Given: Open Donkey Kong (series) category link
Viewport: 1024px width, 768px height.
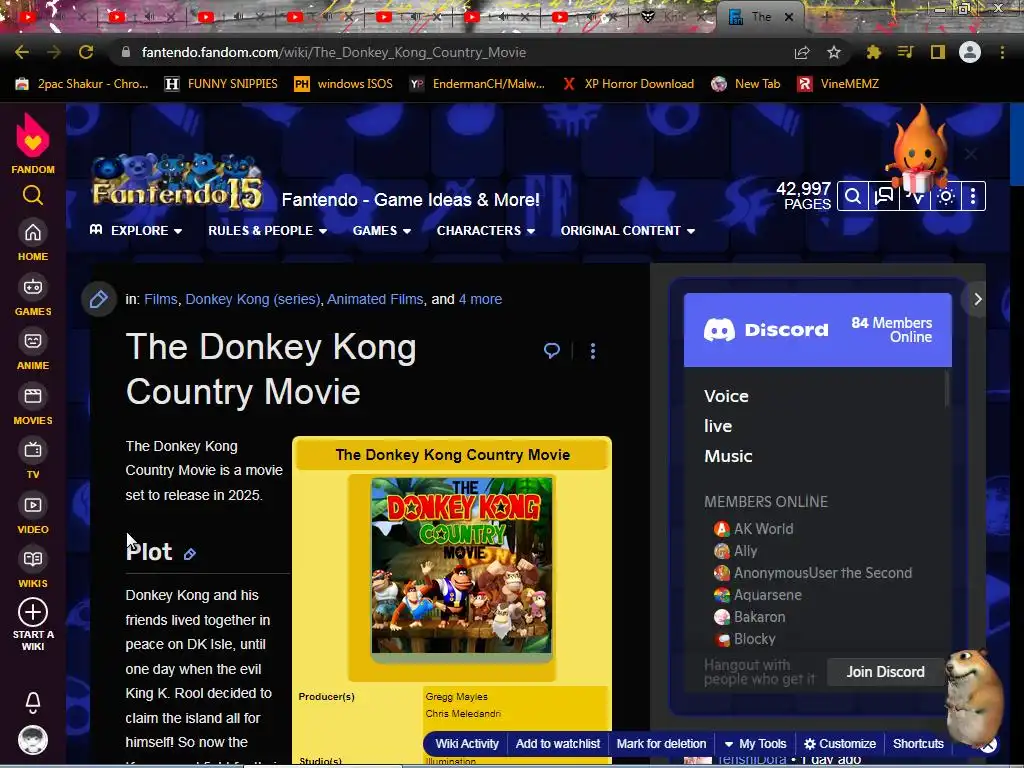Looking at the screenshot, I should pos(253,299).
